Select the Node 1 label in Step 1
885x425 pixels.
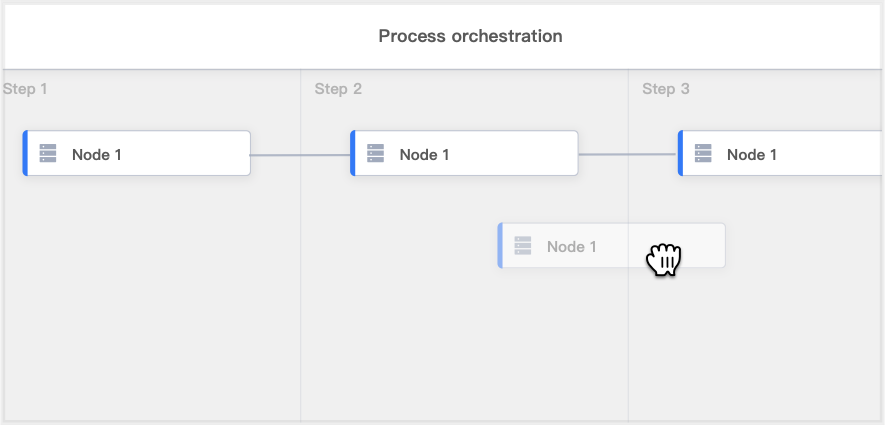click(x=97, y=155)
